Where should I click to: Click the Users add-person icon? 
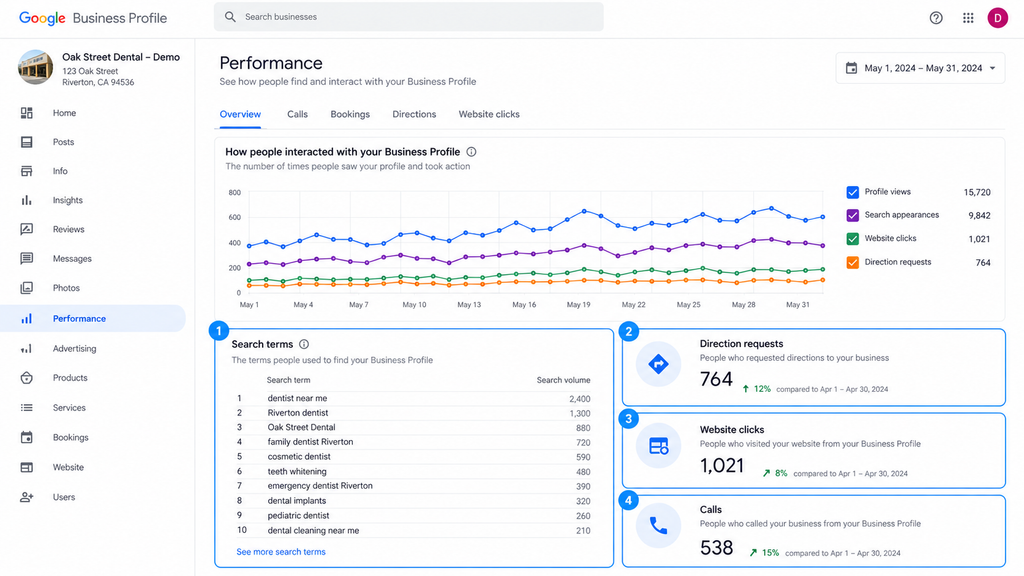click(x=27, y=497)
